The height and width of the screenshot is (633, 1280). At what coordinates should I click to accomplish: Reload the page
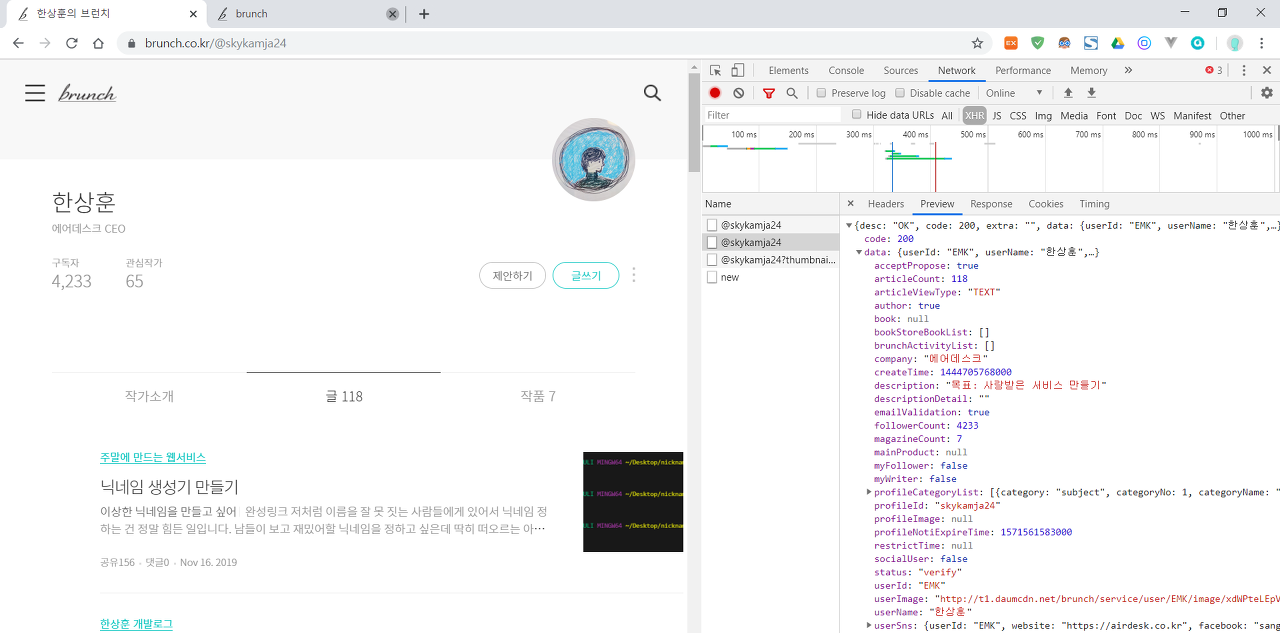(71, 43)
